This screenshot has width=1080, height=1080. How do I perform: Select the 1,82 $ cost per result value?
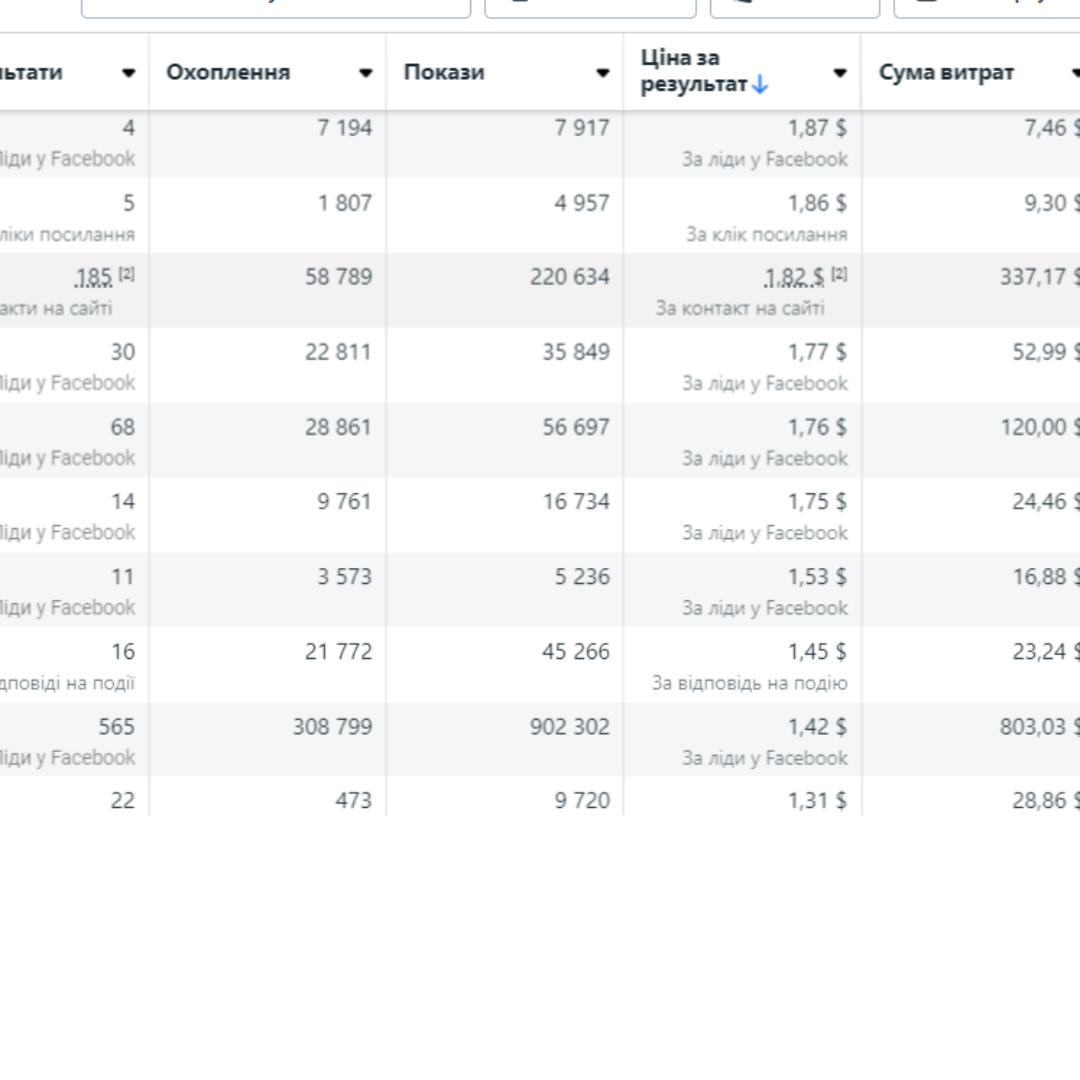point(794,277)
